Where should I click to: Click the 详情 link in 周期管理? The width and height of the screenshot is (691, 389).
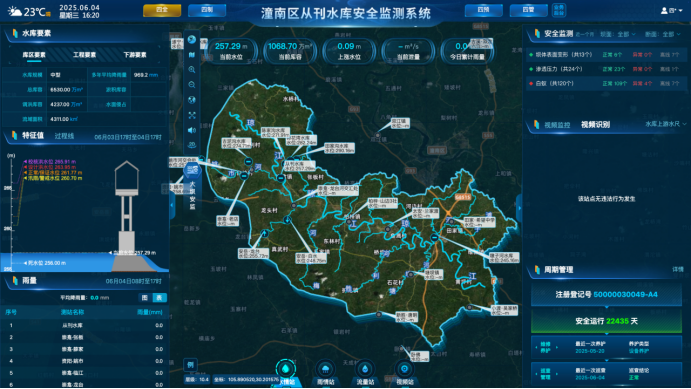click(678, 269)
